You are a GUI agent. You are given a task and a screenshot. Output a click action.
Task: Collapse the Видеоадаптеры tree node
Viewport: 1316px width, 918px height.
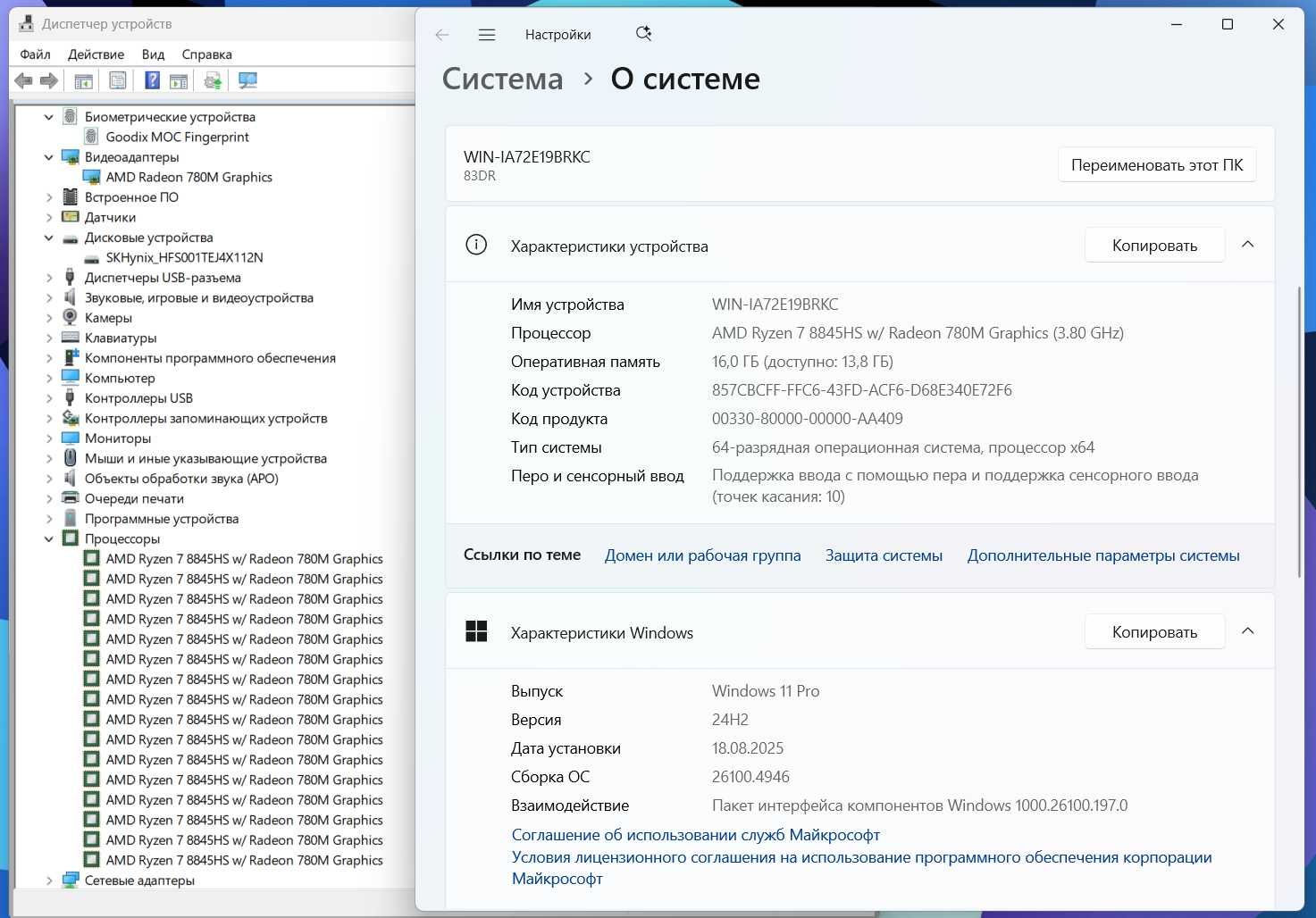49,157
